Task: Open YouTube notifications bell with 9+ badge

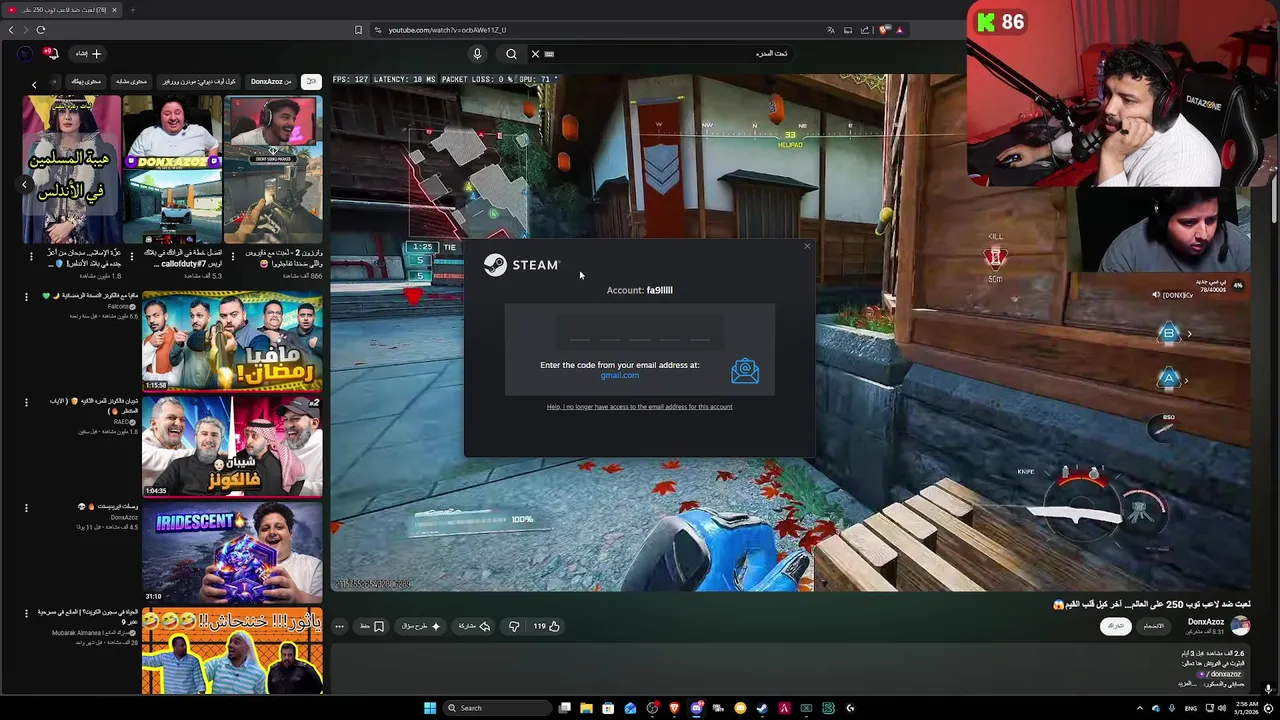Action: tap(50, 53)
